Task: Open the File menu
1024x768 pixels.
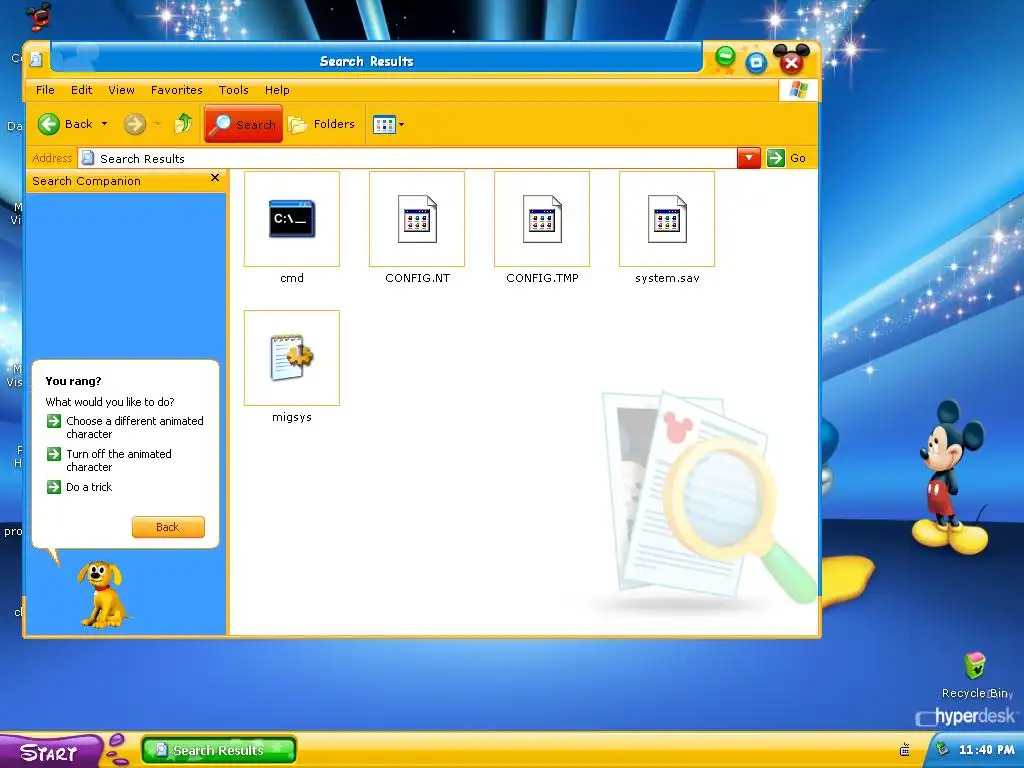Action: point(45,90)
